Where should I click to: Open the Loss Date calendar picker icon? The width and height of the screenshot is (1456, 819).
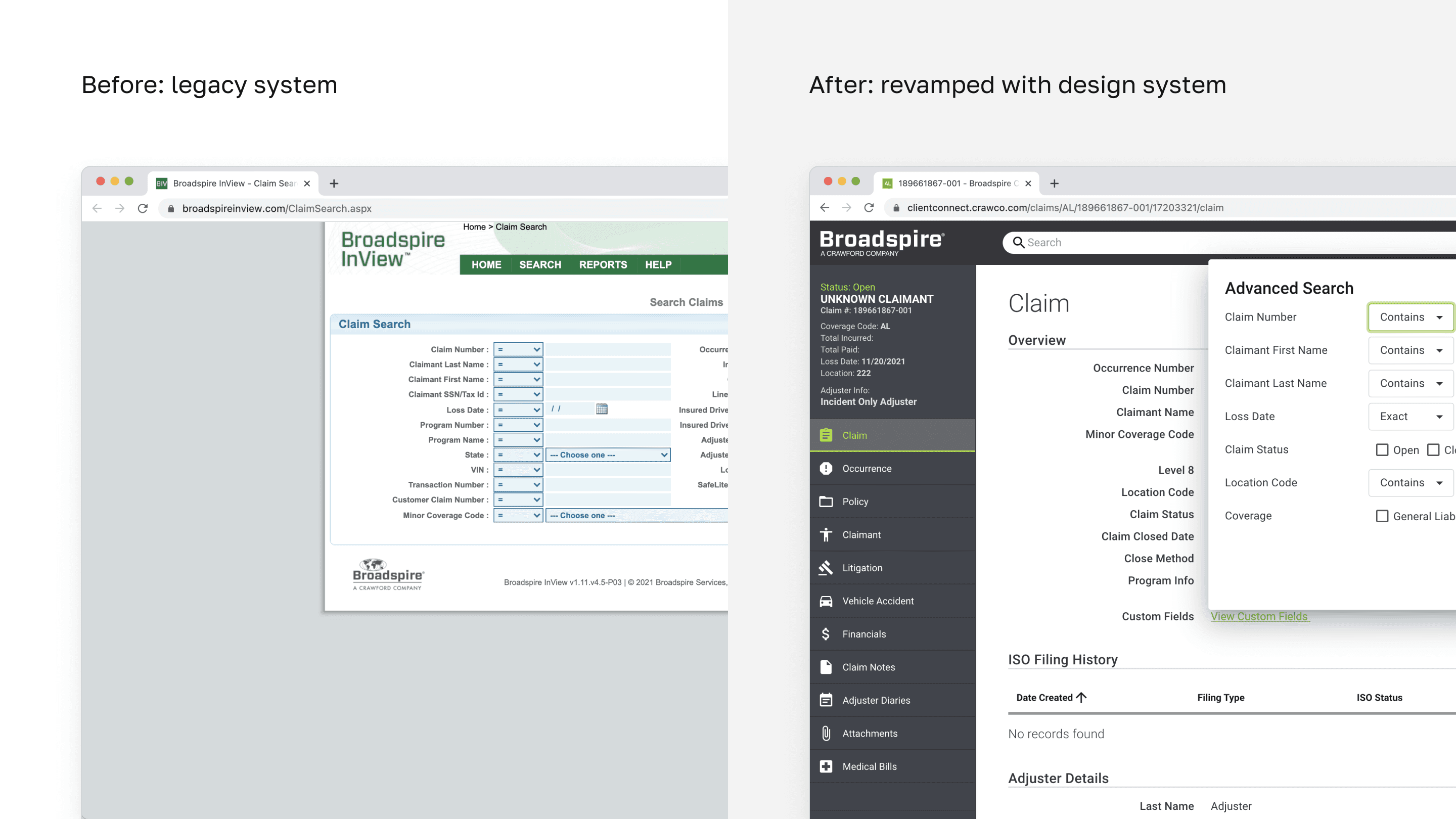point(602,408)
